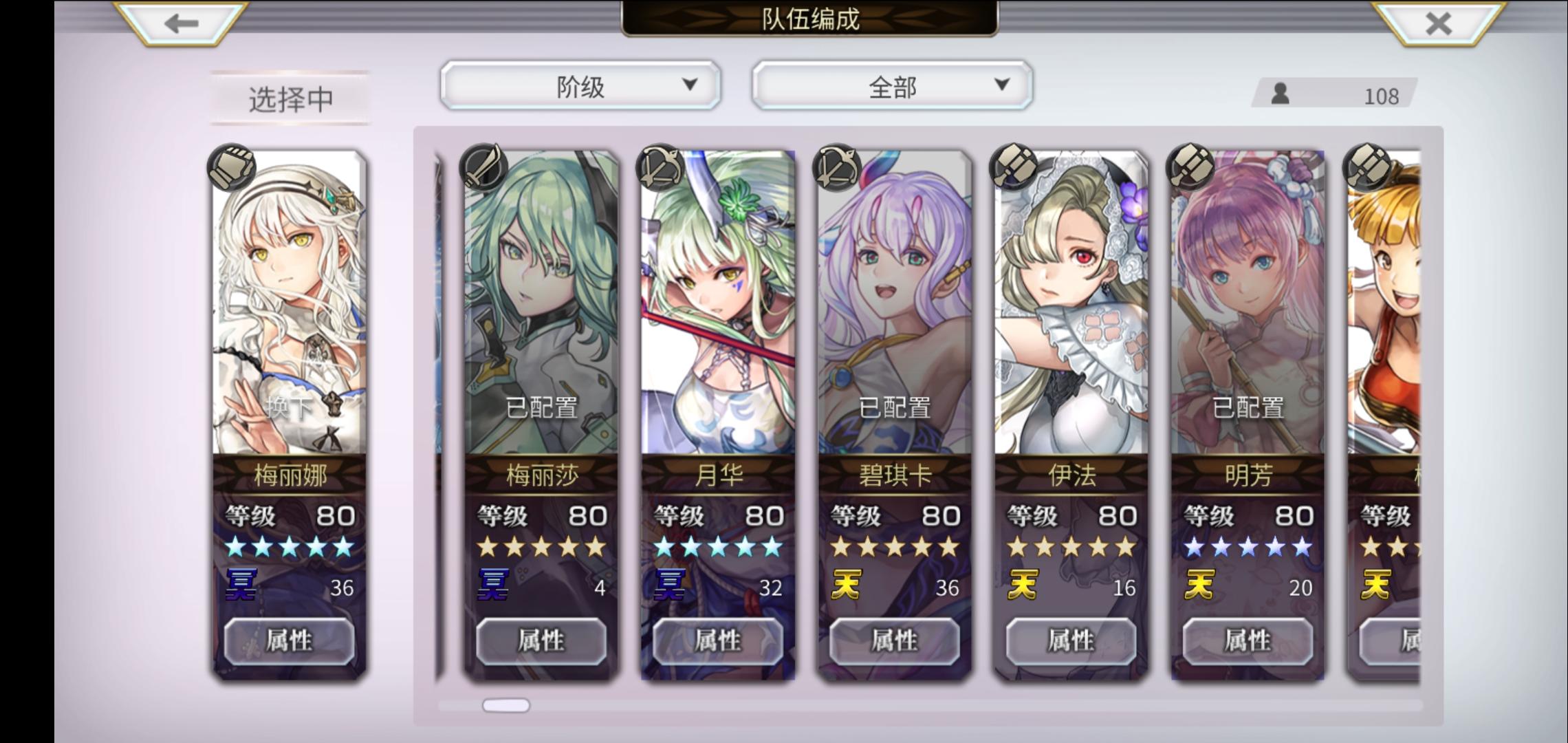
Task: Click the fist weapon icon on 梅丽娜
Action: 232,167
